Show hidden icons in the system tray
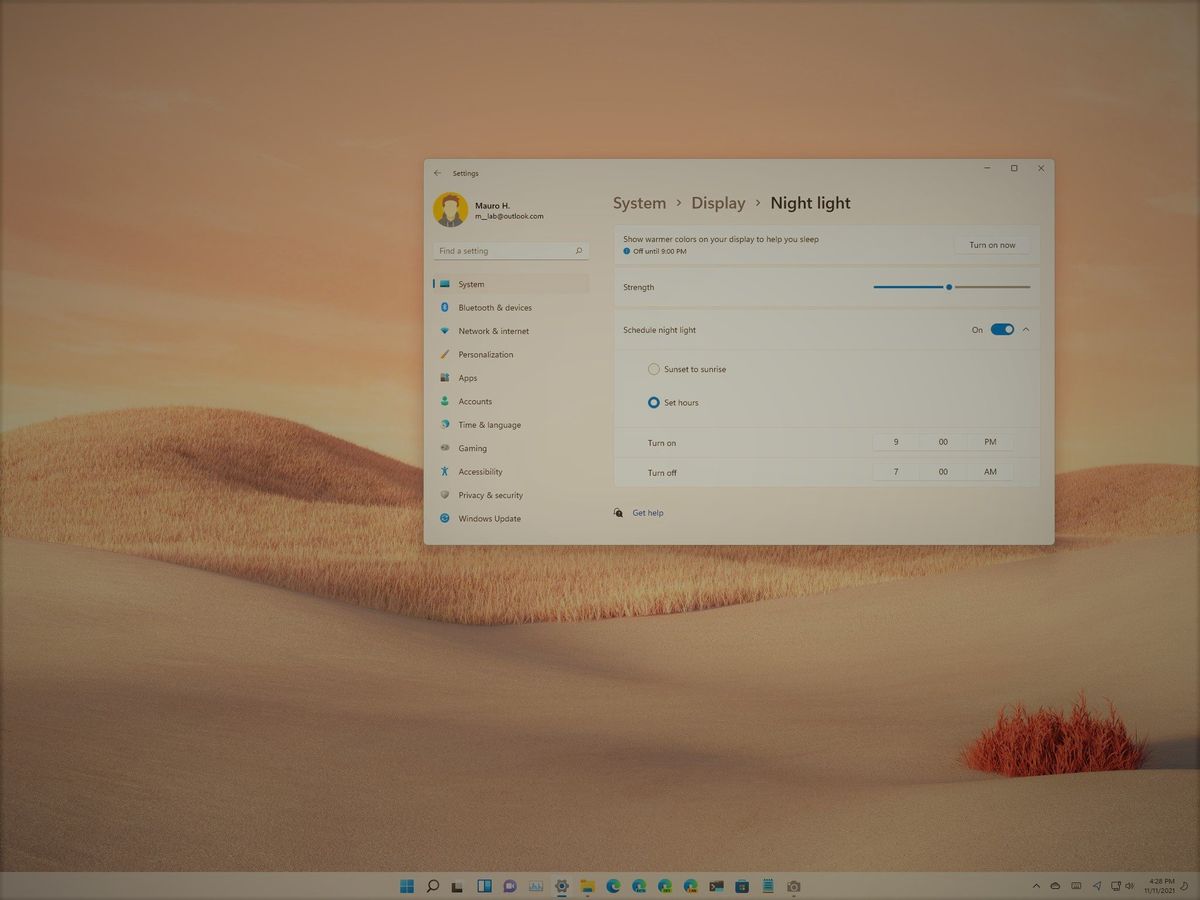Image resolution: width=1200 pixels, height=900 pixels. click(x=1036, y=886)
